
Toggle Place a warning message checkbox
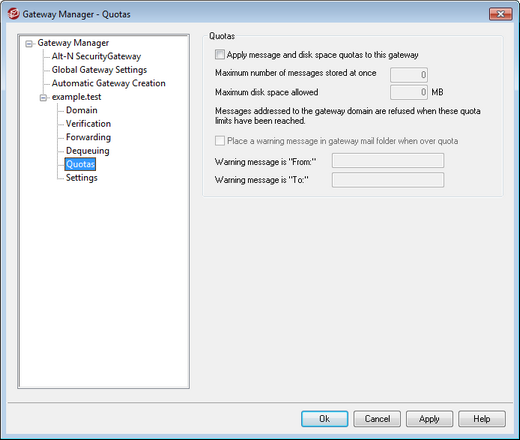click(220, 141)
